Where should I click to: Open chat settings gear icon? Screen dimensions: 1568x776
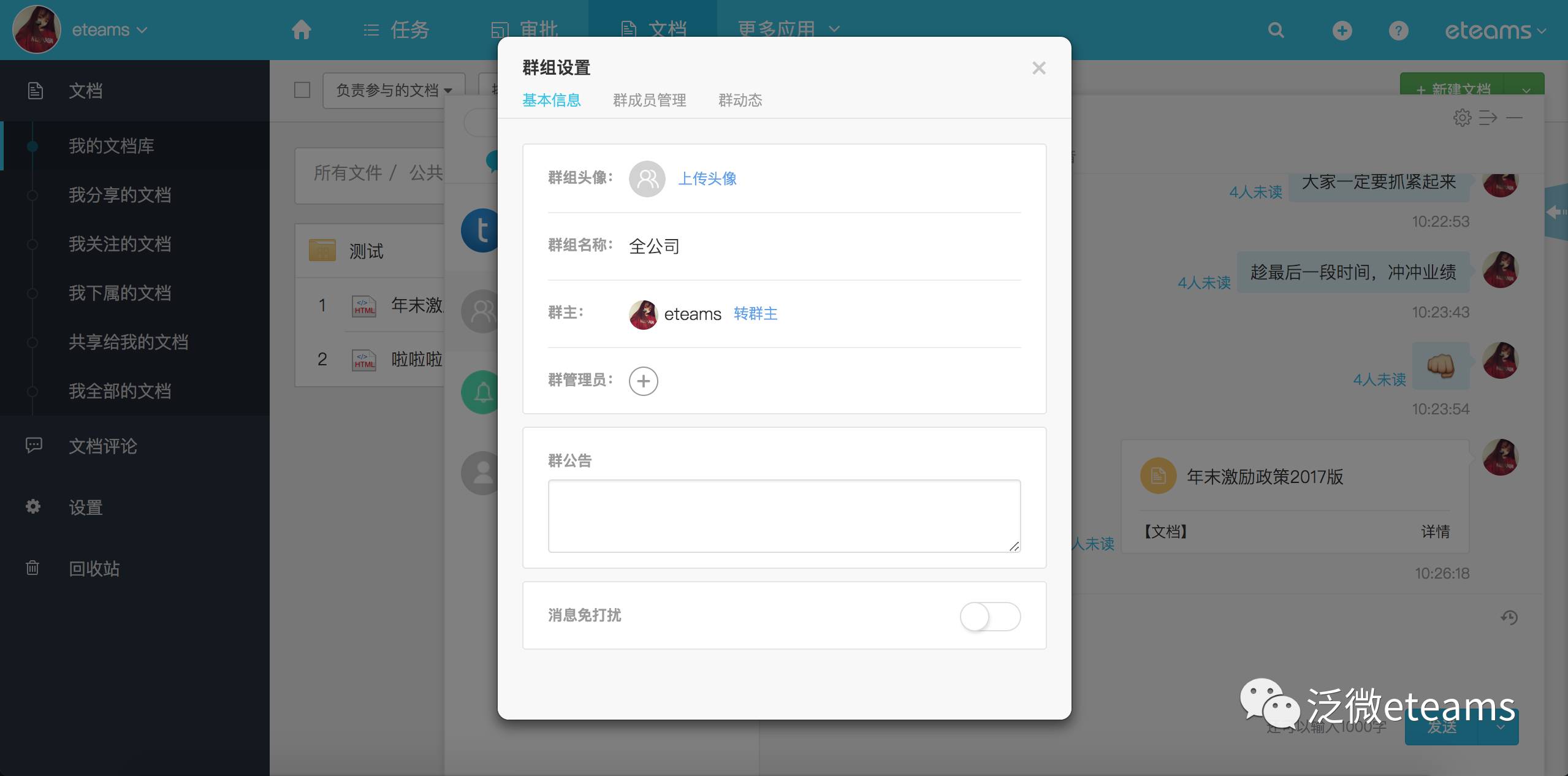click(1462, 118)
